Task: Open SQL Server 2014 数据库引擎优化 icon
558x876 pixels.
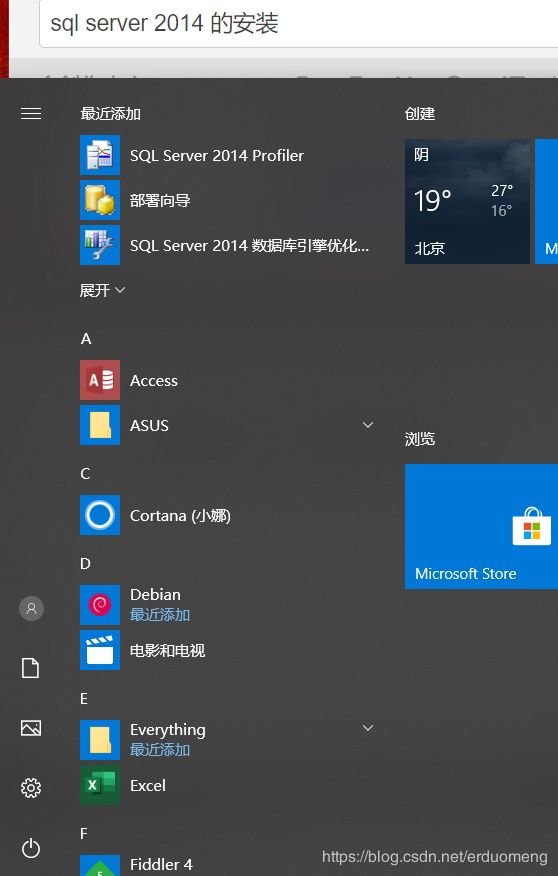Action: click(100, 245)
